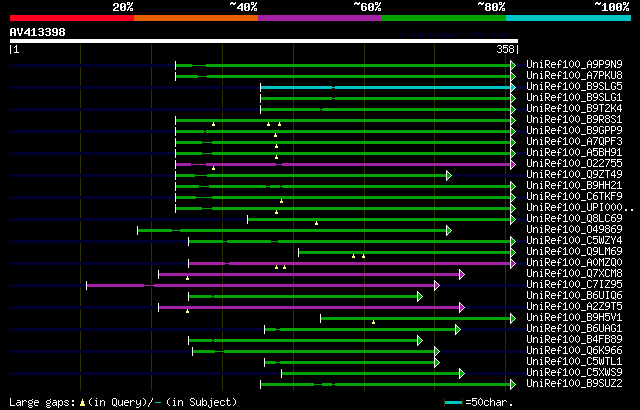640x410 pixels.
Task: Click the purple ~60% legend segment
Action: point(320,18)
